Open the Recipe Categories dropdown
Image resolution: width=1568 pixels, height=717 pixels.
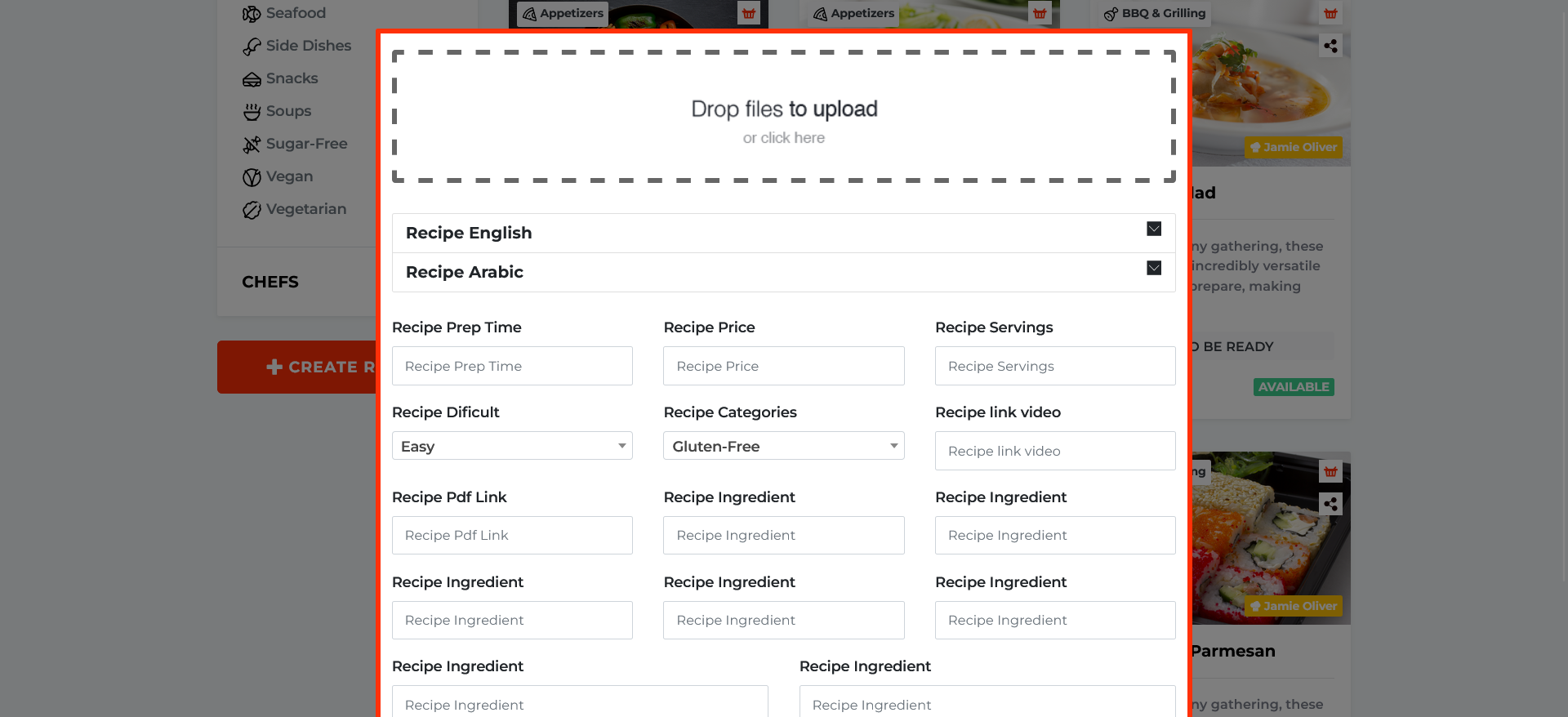(x=783, y=446)
